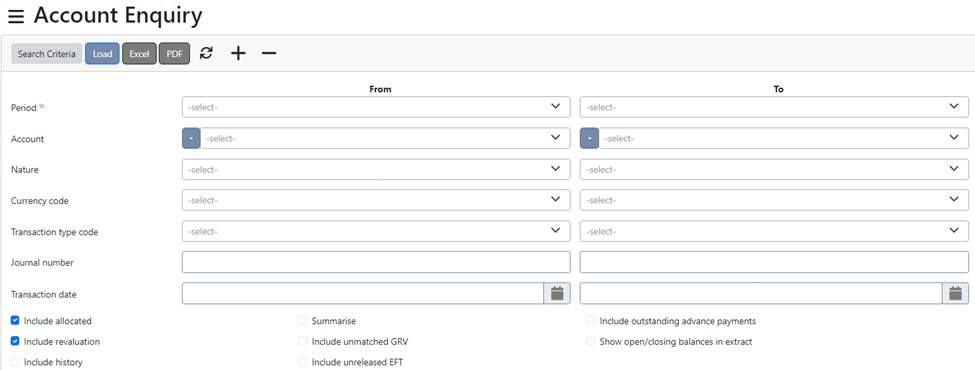
Task: Click the Journal number label
Action: tap(42, 263)
